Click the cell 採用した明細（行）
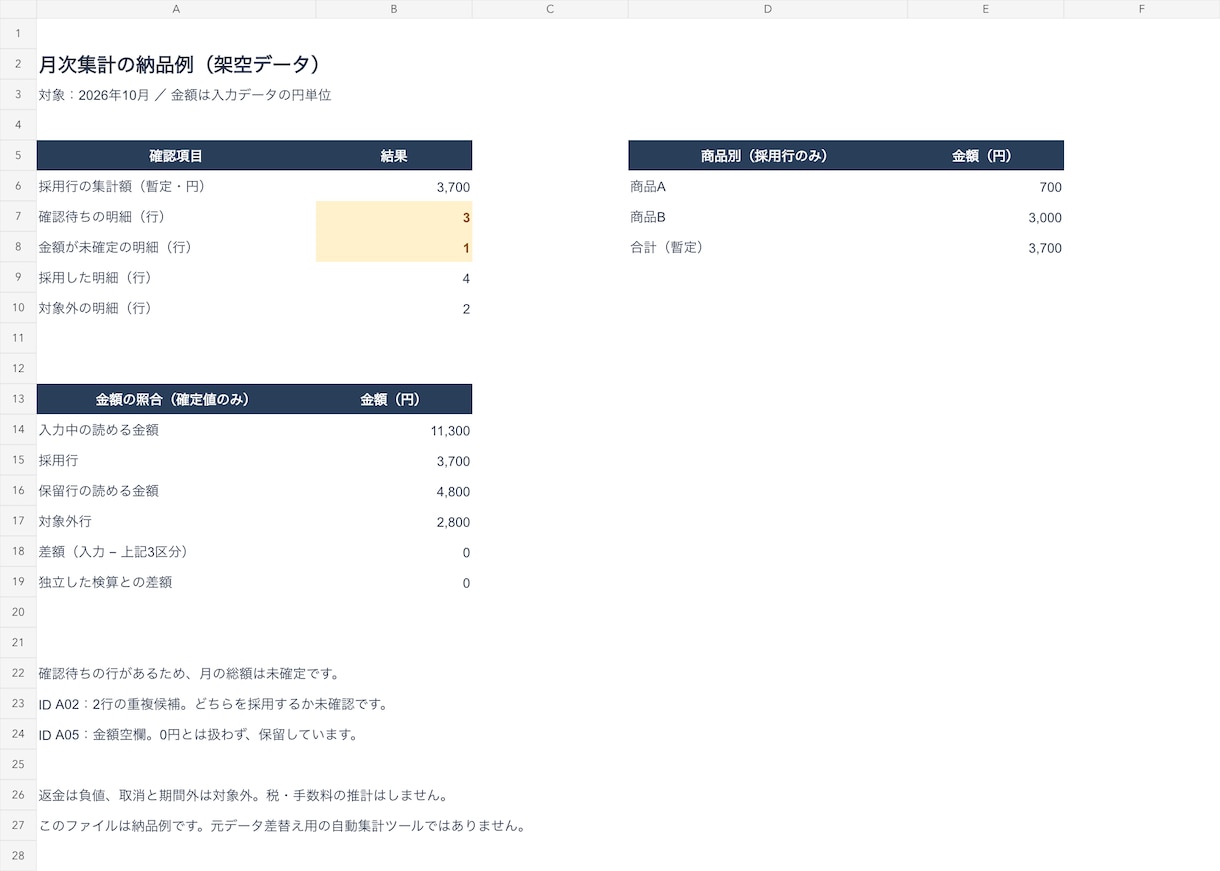 point(176,277)
